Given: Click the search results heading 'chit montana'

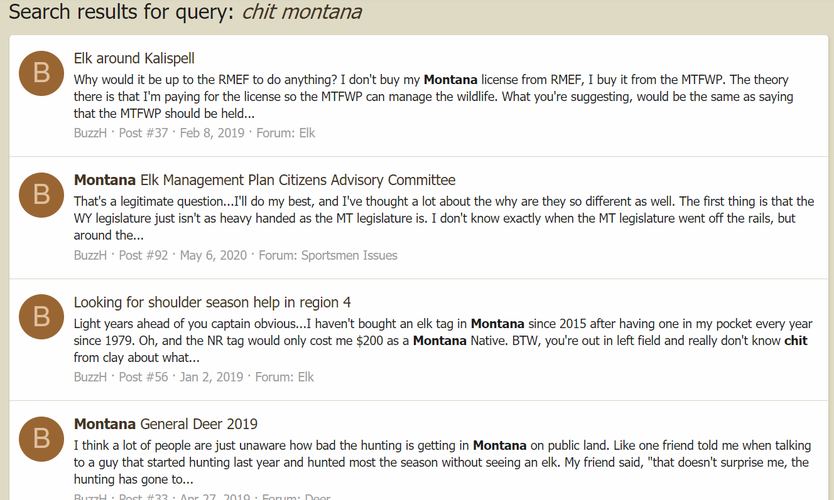Looking at the screenshot, I should [302, 12].
